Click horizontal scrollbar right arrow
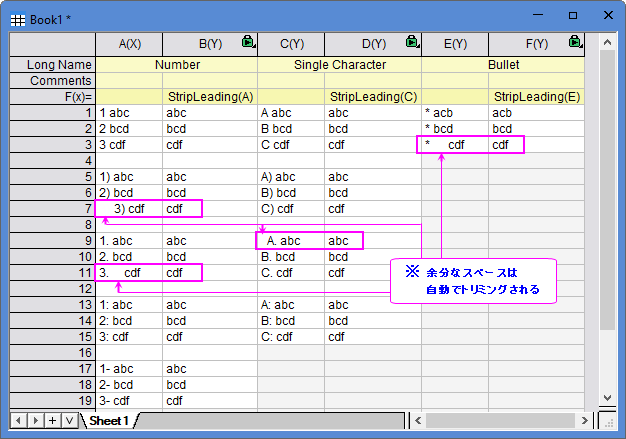626x439 pixels. tap(584, 420)
